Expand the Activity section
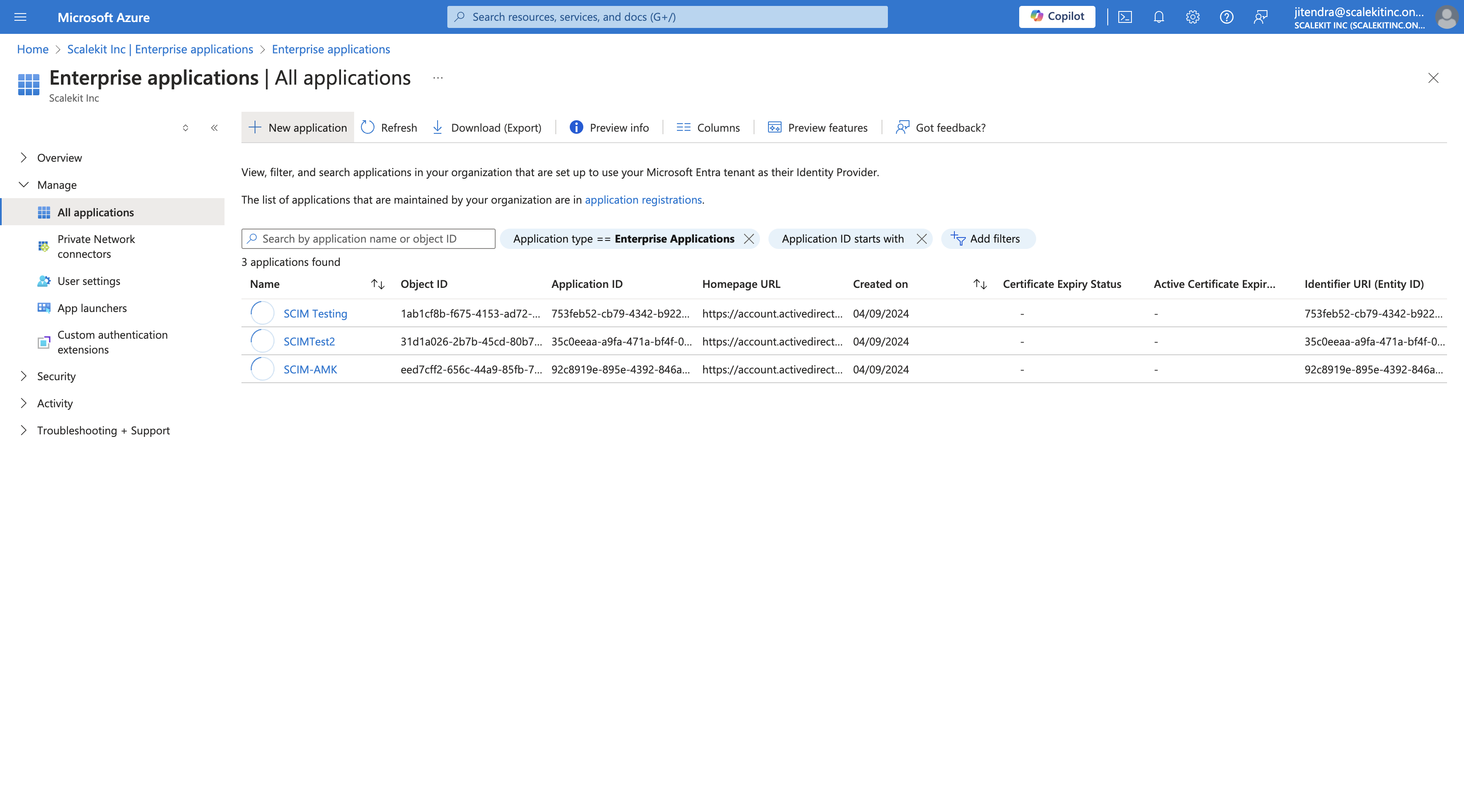Image resolution: width=1464 pixels, height=812 pixels. coord(23,403)
